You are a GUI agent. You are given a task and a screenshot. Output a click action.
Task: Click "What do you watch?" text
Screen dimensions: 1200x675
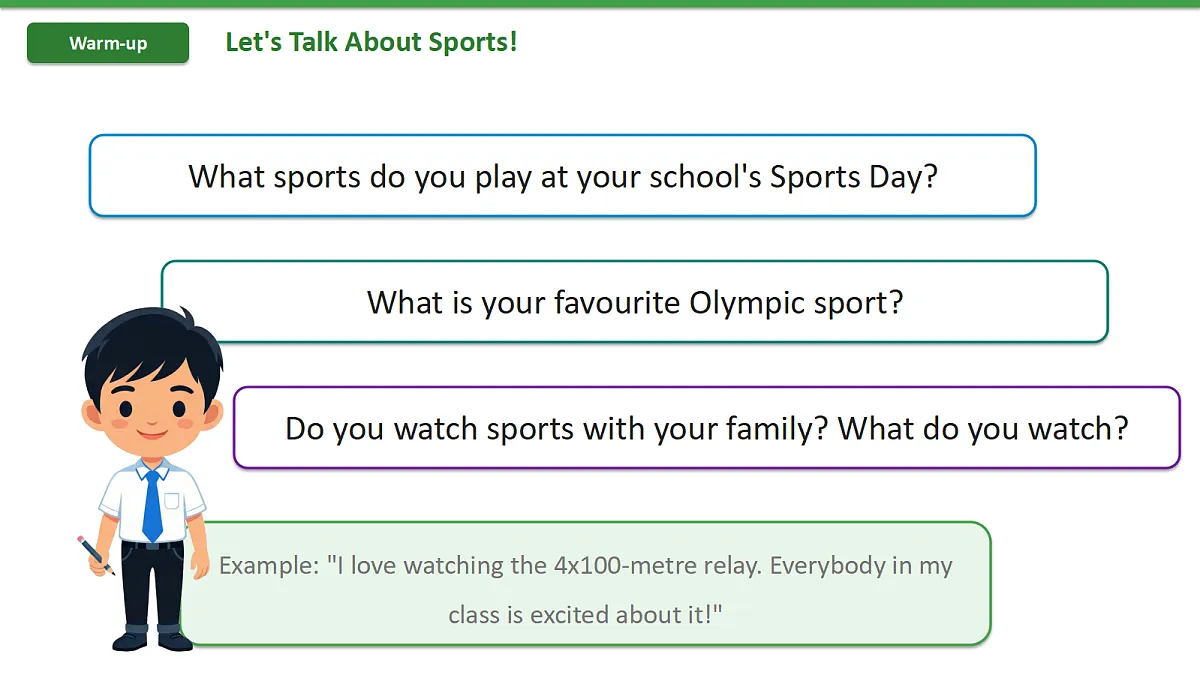[983, 428]
